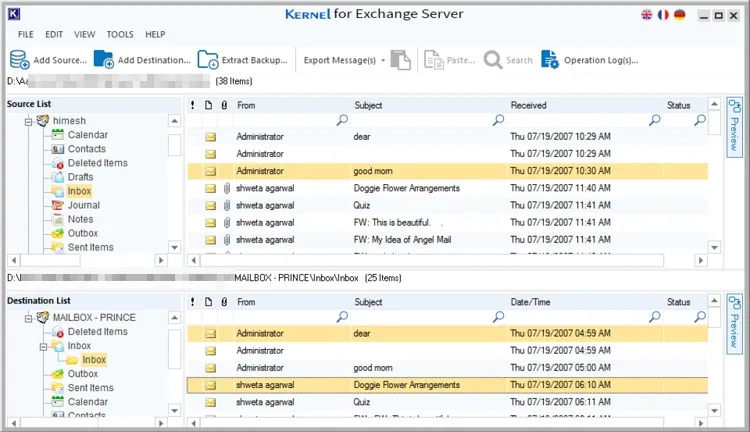Click the Extract Backup... button label
Image resolution: width=750 pixels, height=432 pixels.
[x=254, y=60]
